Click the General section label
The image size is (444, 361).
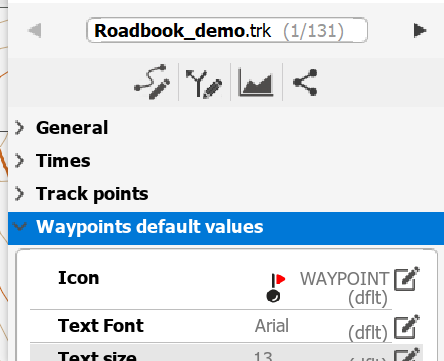pos(72,128)
